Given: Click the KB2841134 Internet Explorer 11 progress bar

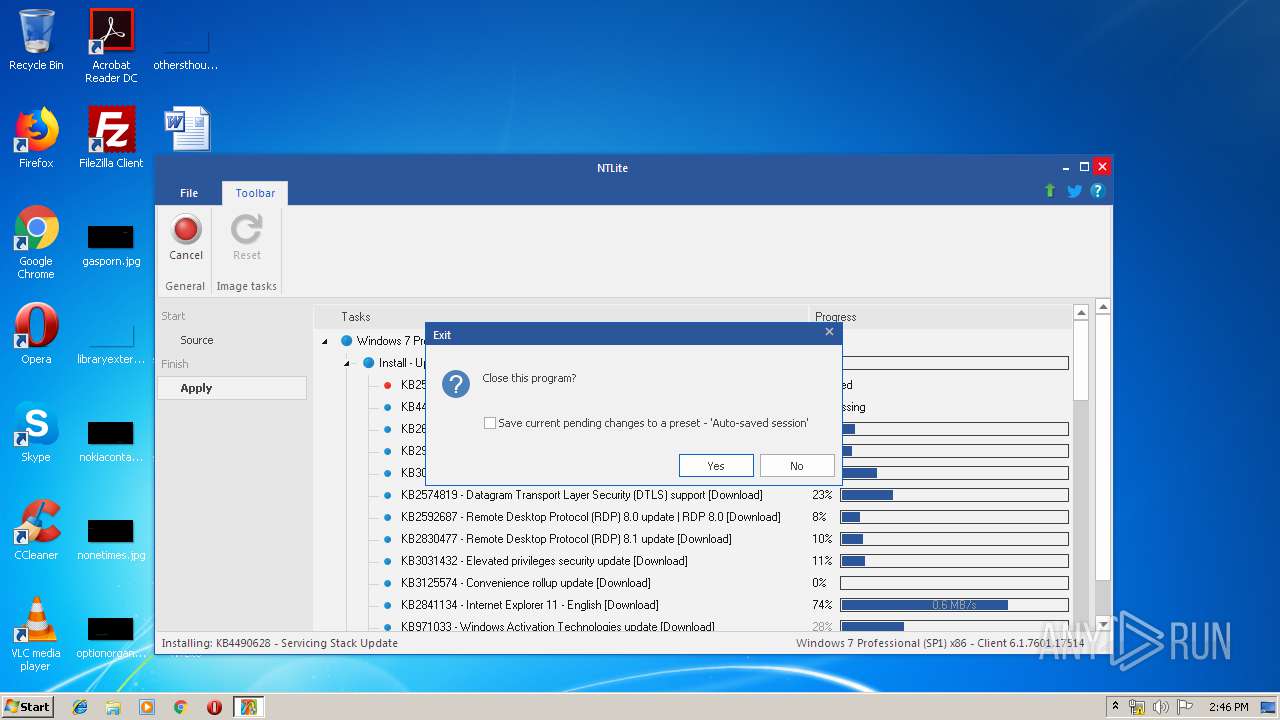Looking at the screenshot, I should 954,605.
